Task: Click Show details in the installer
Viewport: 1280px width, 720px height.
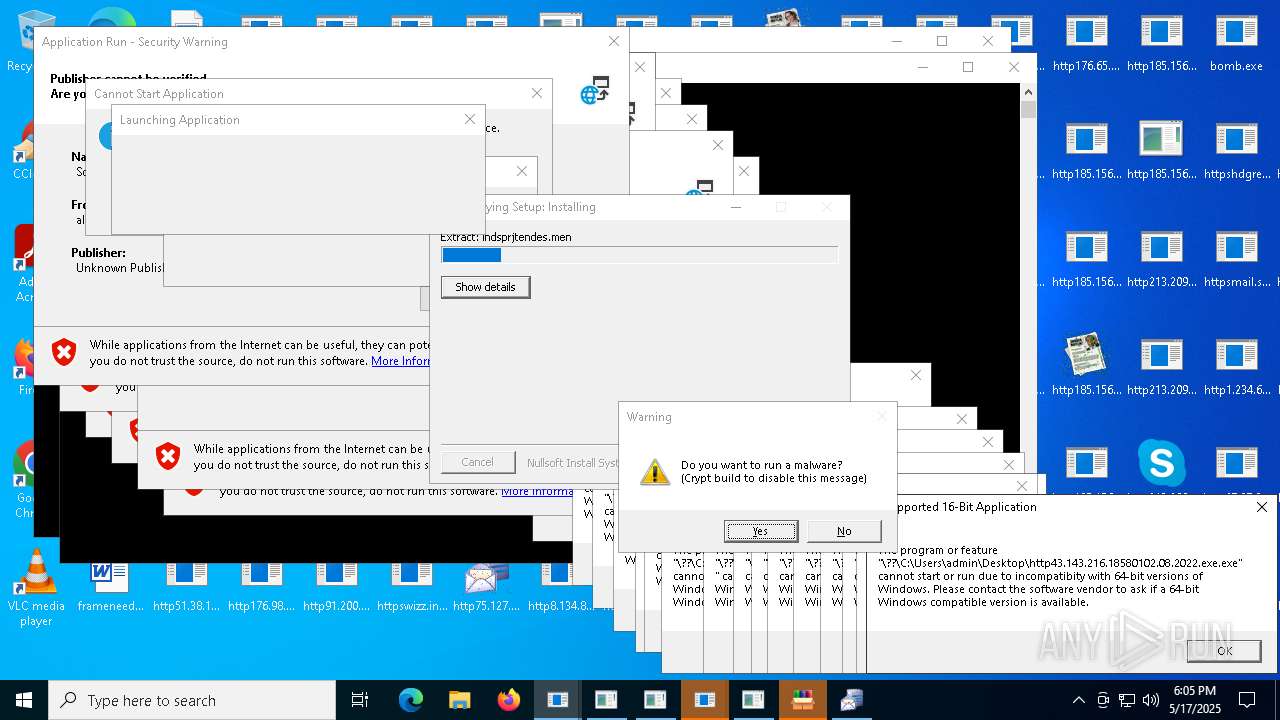Action: coord(485,287)
